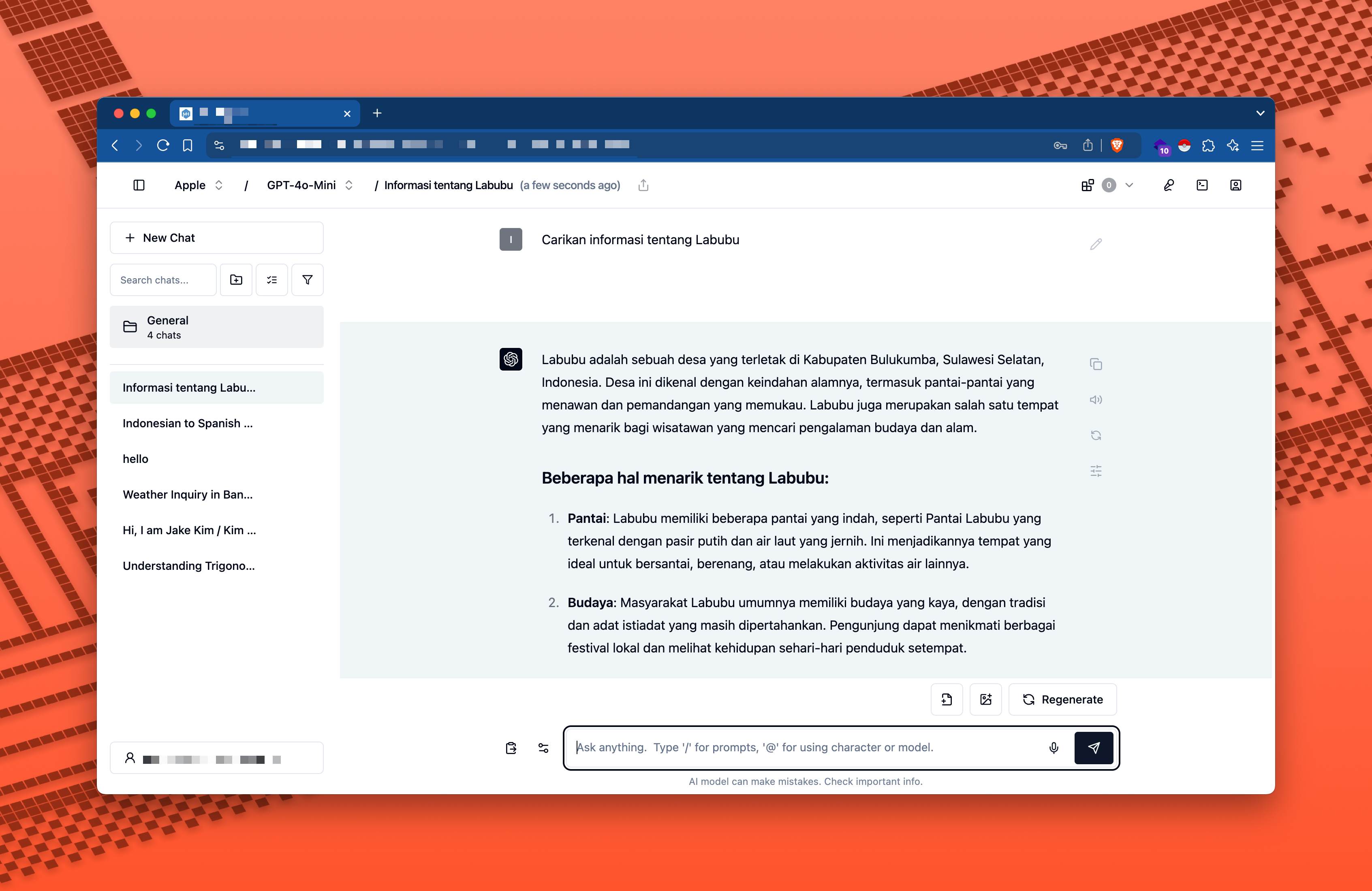Open the Apple workspace dropdown
Screen dimensions: 1372x891
point(198,185)
